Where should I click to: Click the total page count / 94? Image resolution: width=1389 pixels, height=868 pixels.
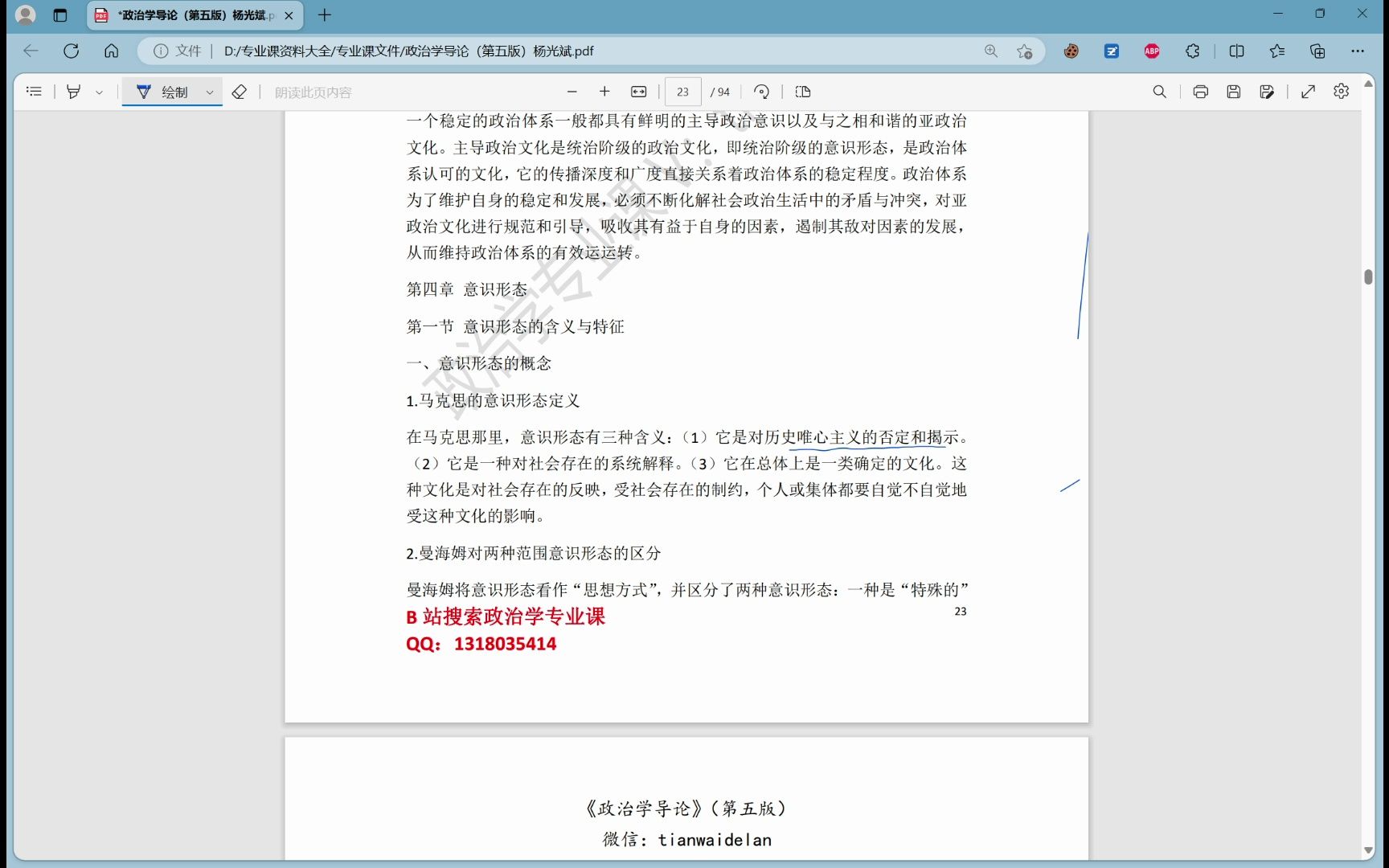click(720, 92)
